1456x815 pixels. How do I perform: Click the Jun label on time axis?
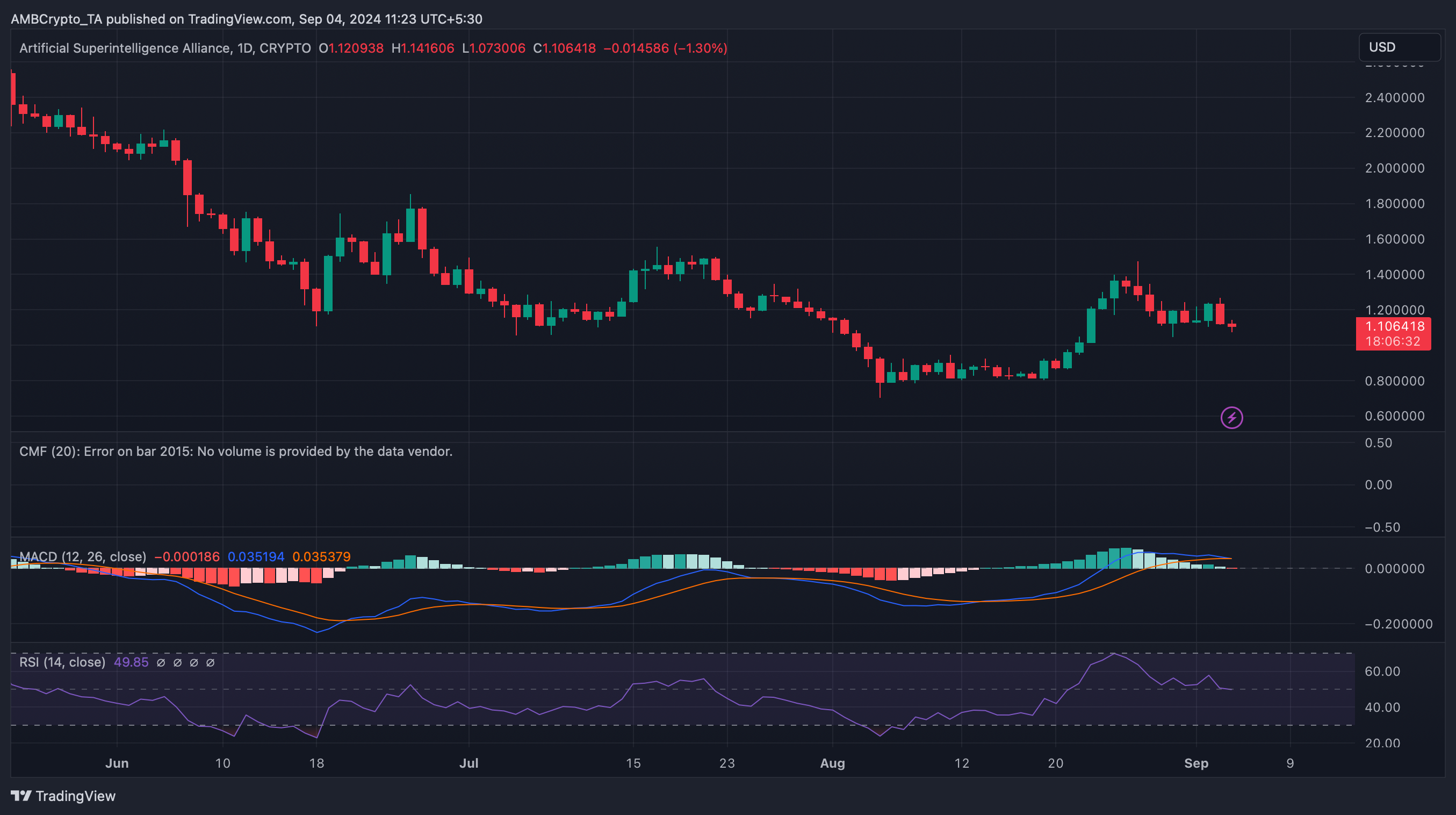117,763
